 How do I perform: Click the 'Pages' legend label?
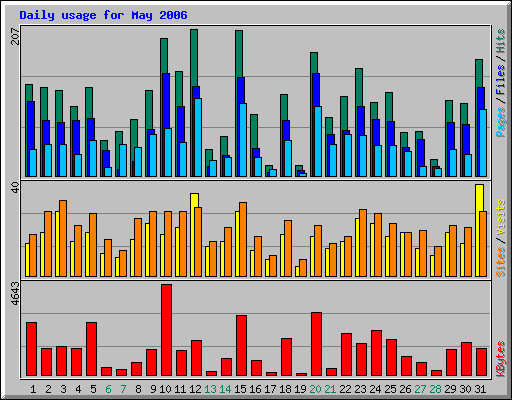[501, 122]
